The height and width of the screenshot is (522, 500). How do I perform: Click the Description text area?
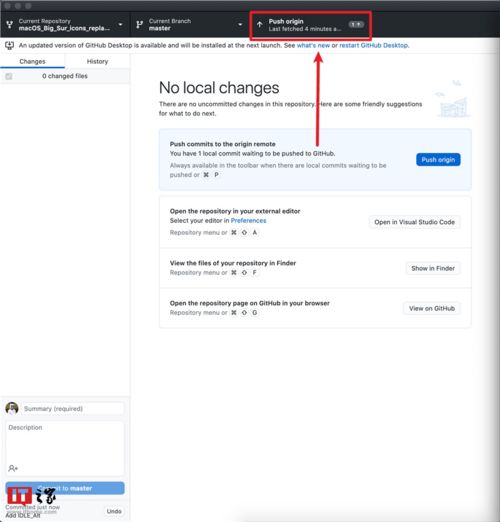[x=65, y=448]
